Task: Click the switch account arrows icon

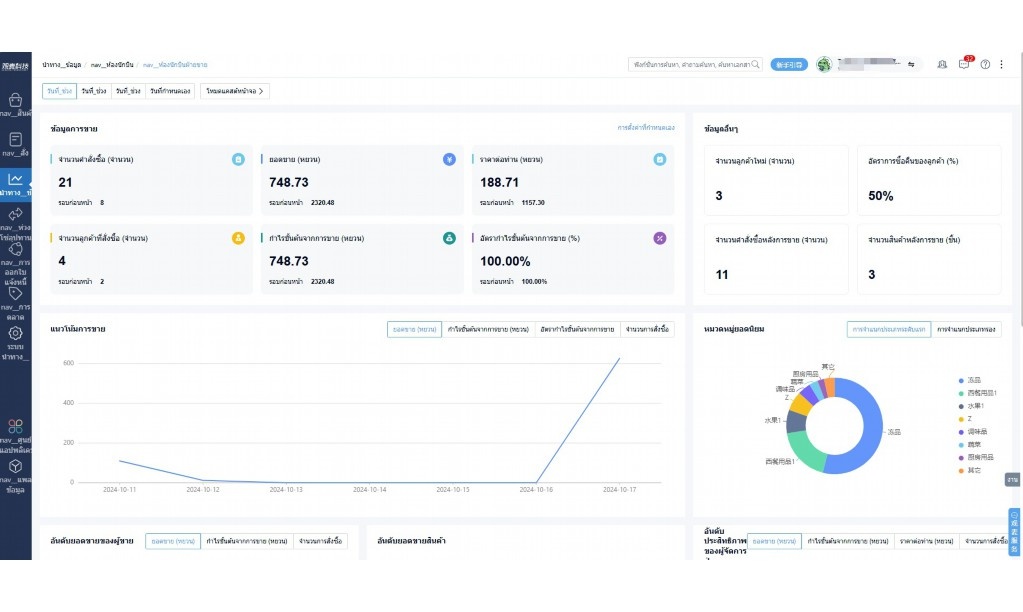Action: click(x=911, y=64)
